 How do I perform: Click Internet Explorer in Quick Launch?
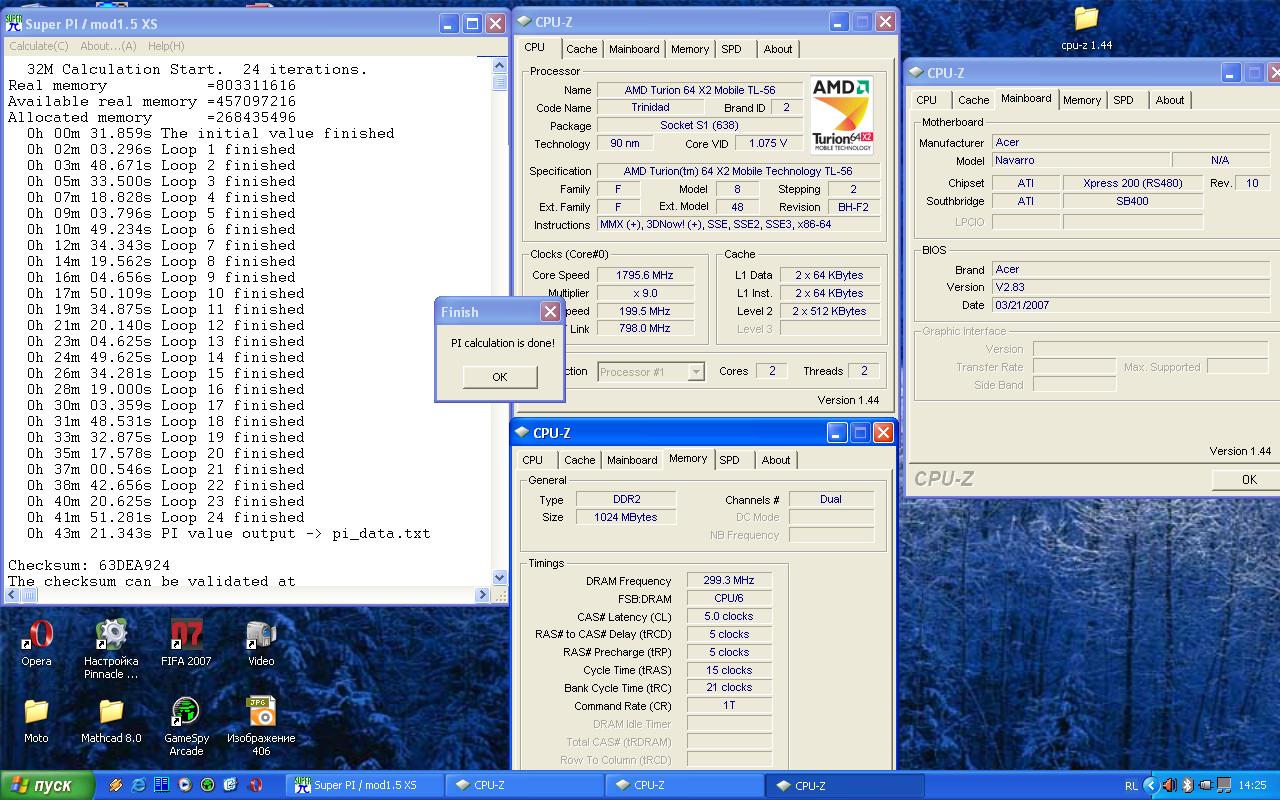tap(138, 785)
